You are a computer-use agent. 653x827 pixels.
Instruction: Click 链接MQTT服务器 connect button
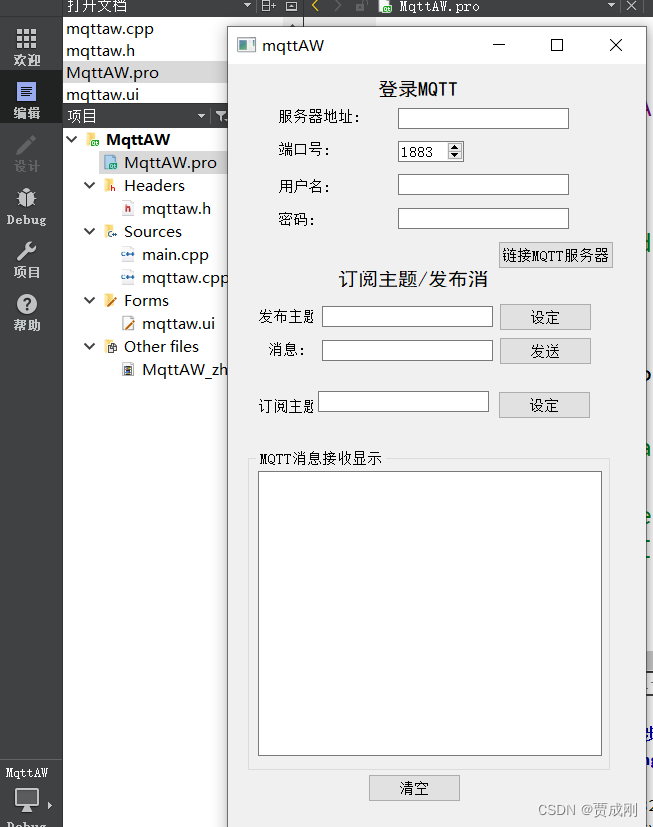(555, 255)
